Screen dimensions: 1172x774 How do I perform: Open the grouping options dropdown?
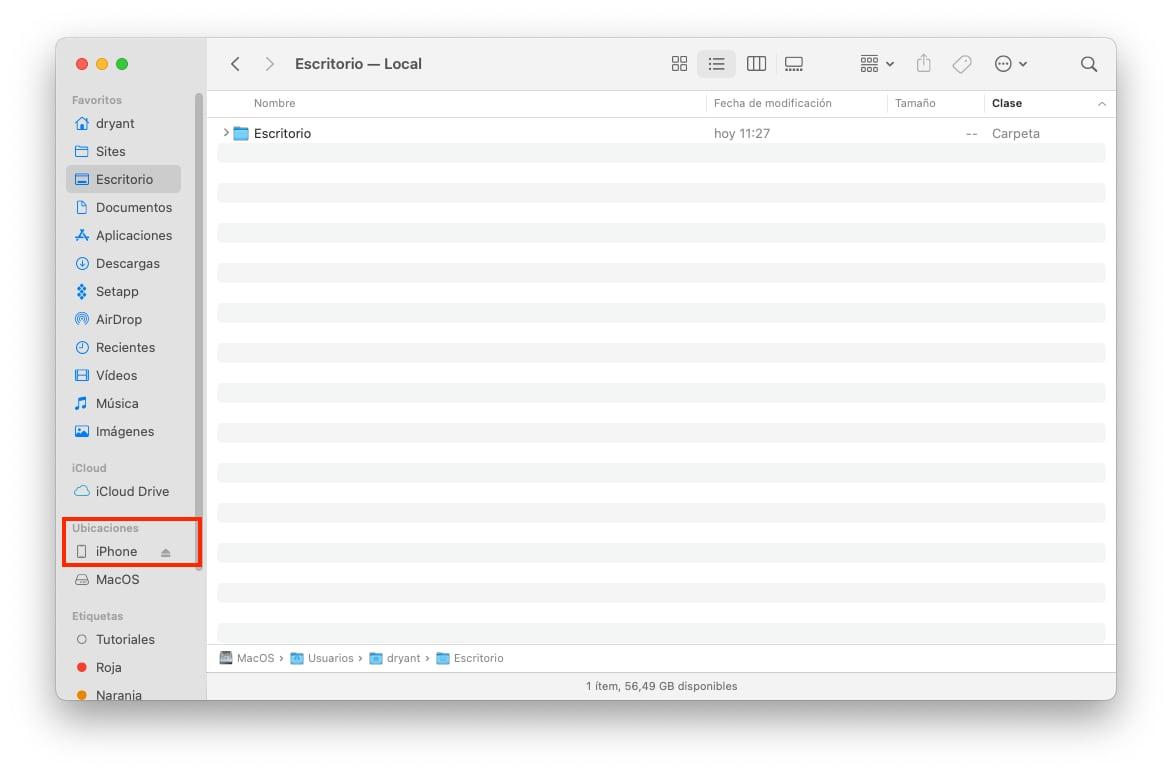click(875, 63)
